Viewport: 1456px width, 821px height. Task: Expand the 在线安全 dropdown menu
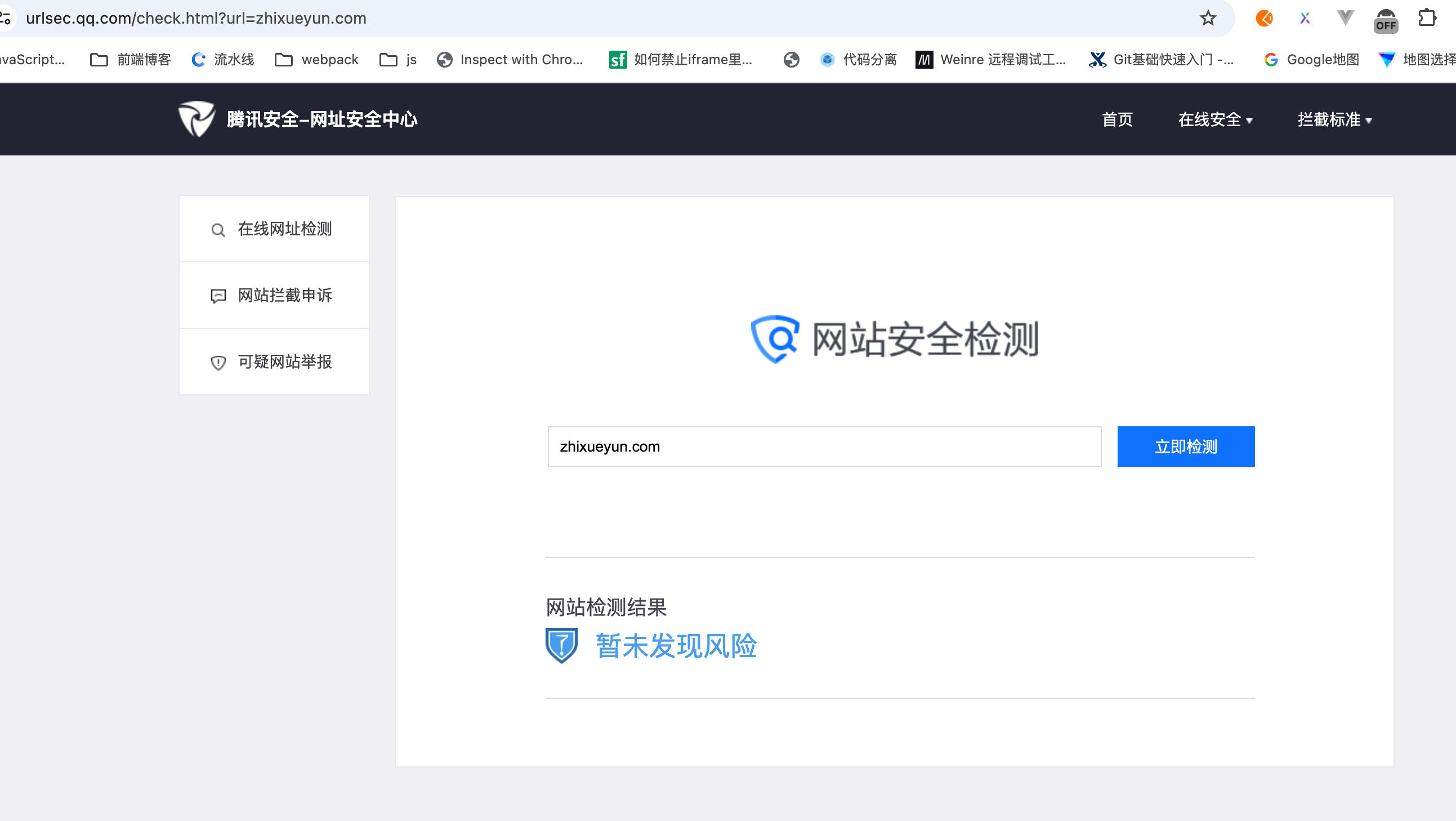[1214, 119]
